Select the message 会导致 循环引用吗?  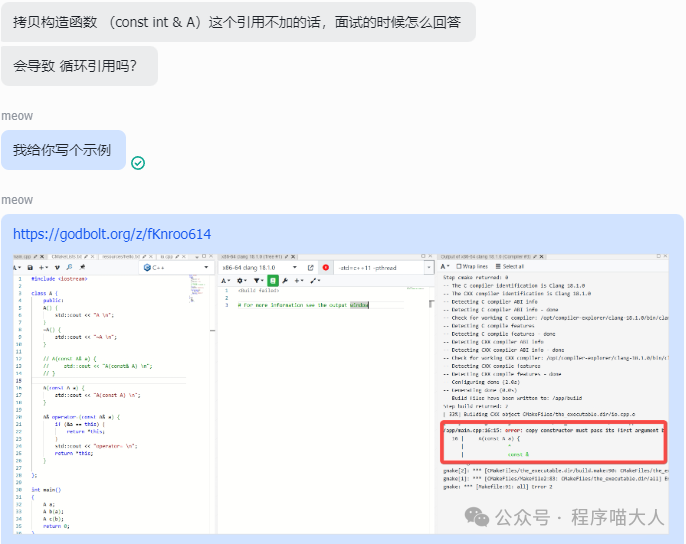(79, 66)
